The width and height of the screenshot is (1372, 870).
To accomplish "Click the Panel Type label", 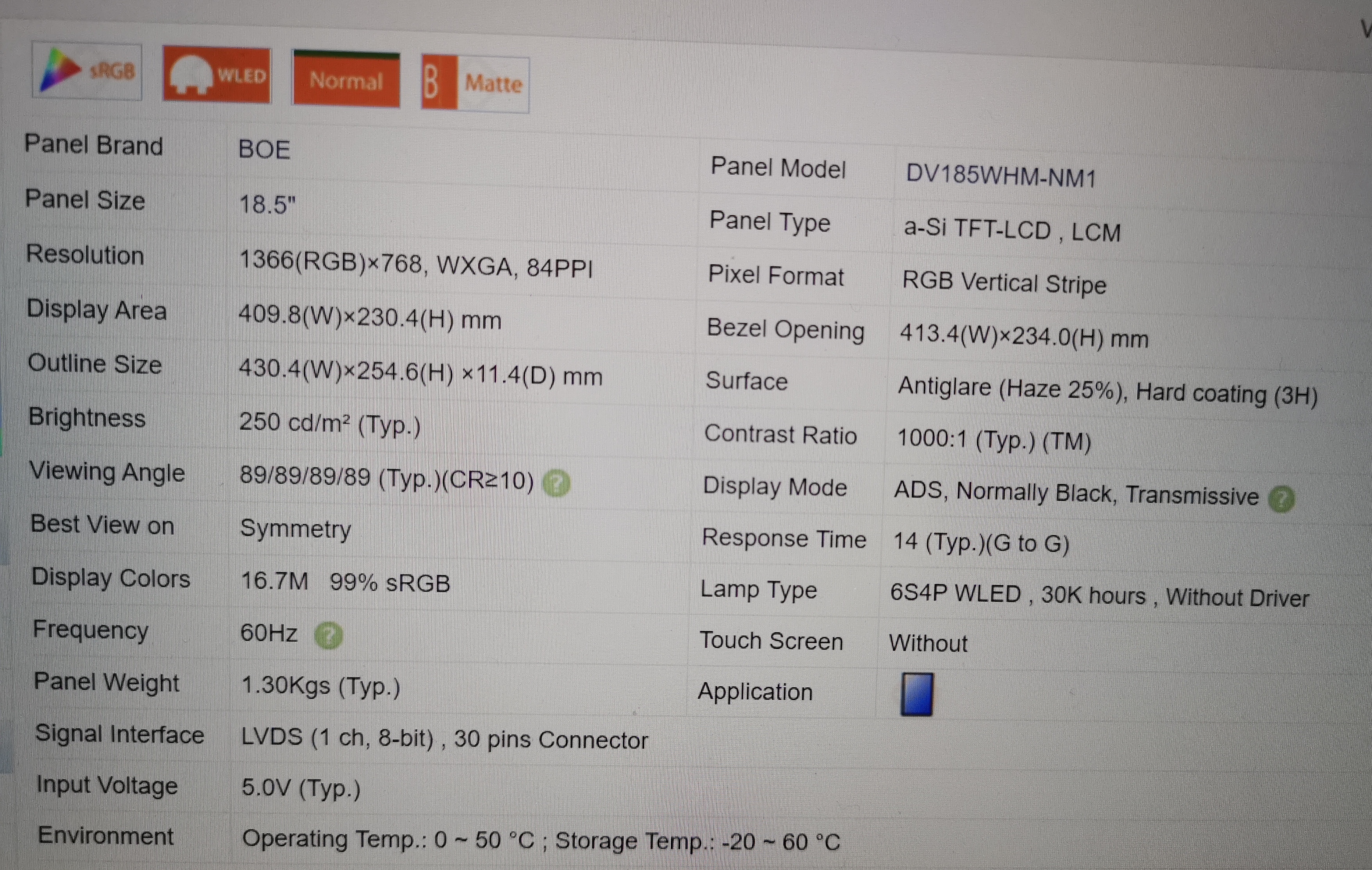I will click(770, 222).
